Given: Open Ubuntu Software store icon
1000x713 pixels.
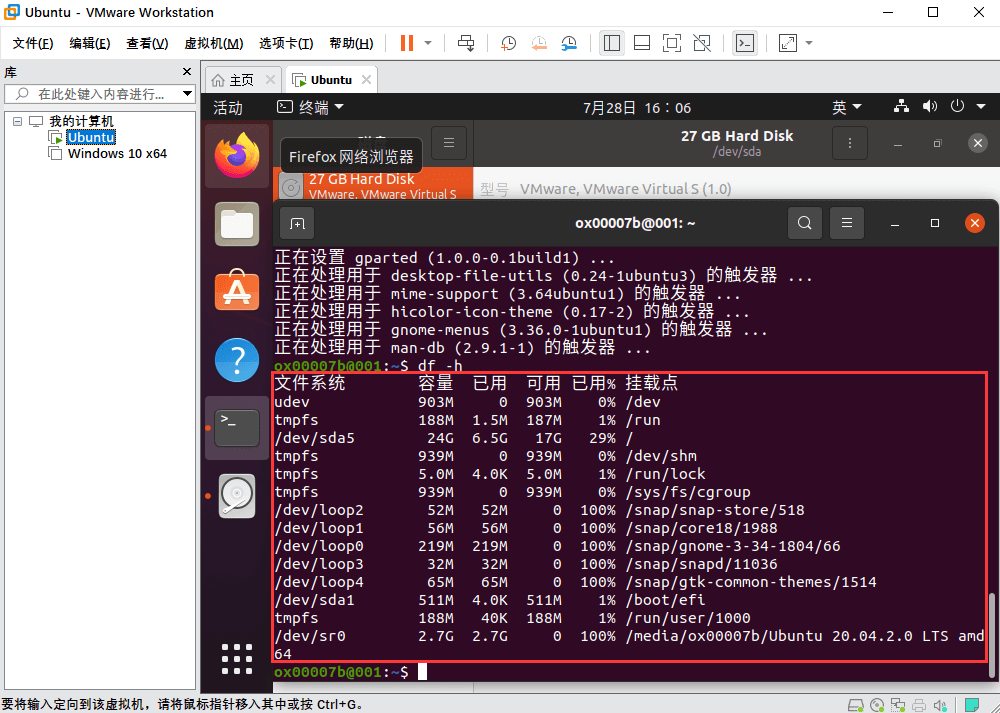Looking at the screenshot, I should pos(237,291).
